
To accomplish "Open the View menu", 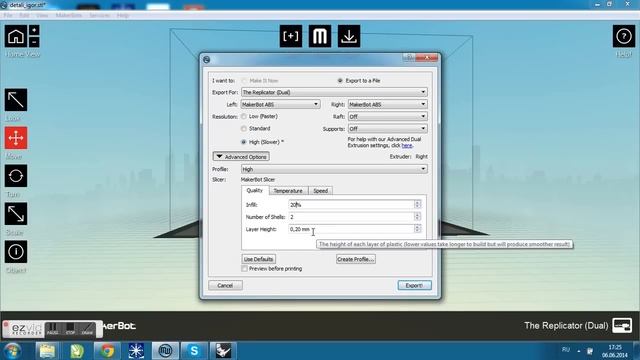I will tap(42, 16).
